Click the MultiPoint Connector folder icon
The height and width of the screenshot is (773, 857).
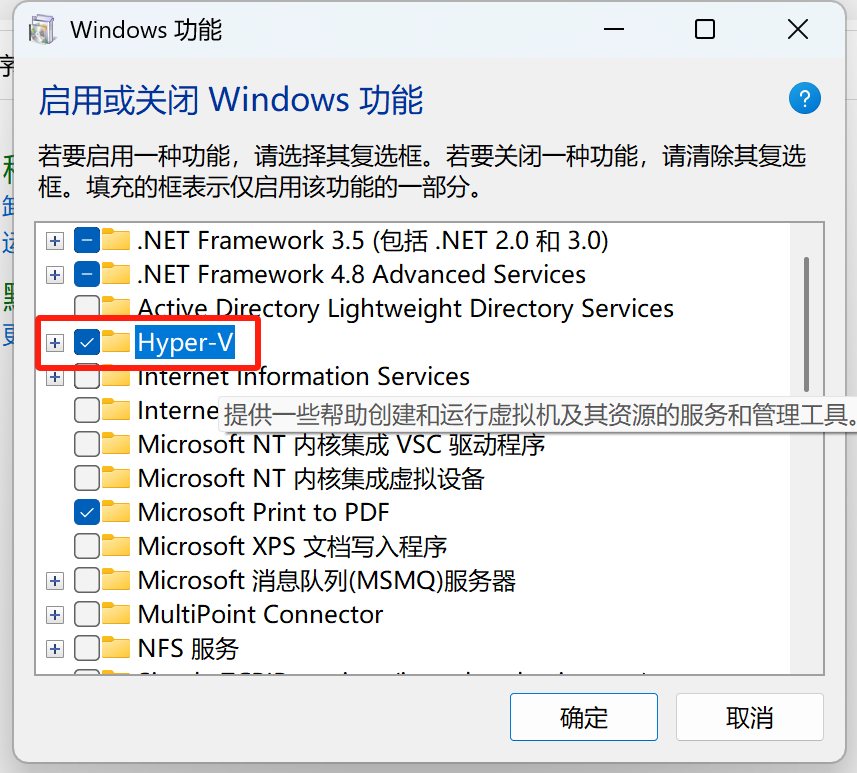pos(117,614)
